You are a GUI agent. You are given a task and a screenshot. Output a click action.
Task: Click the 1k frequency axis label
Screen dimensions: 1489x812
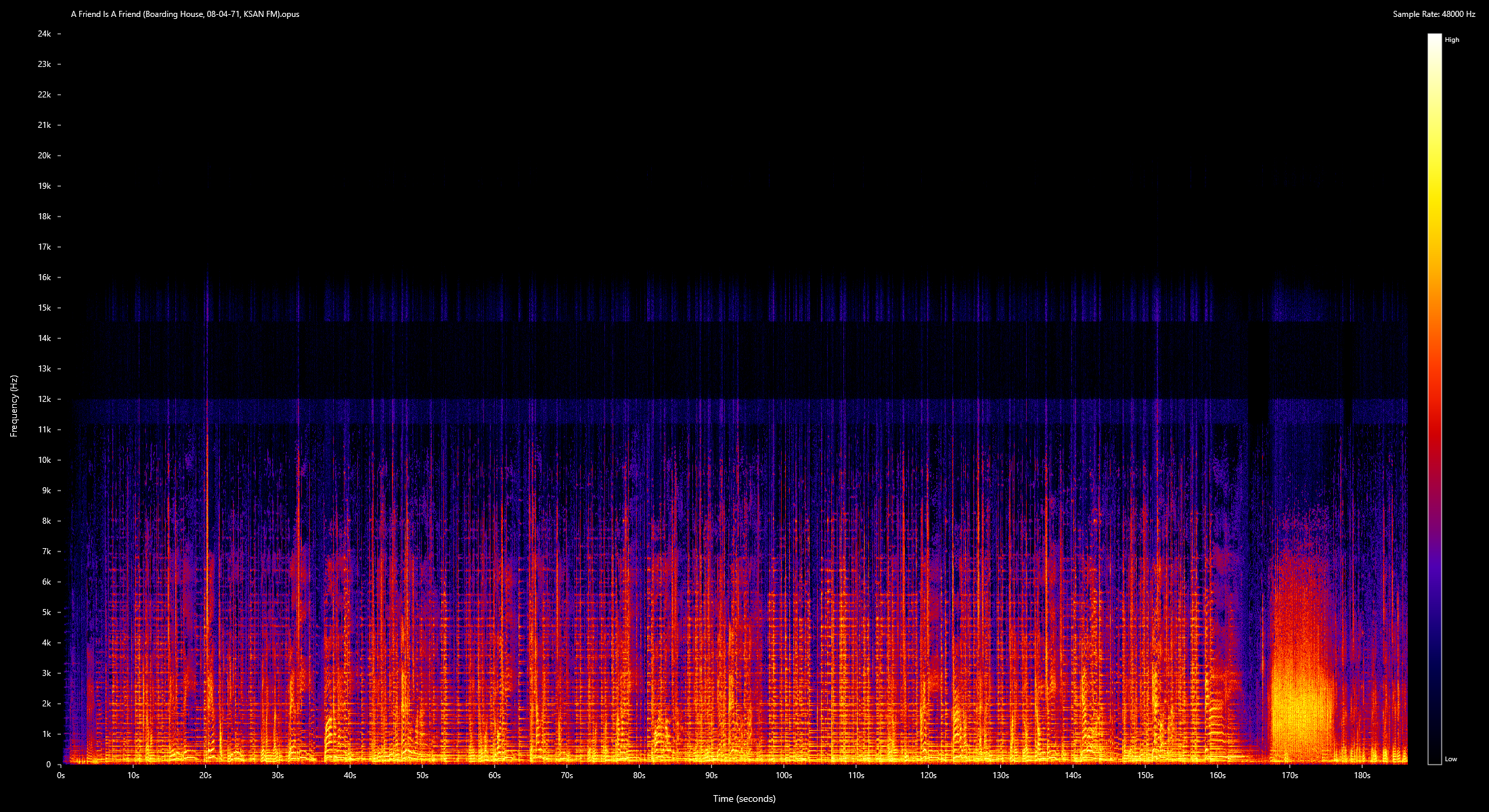pyautogui.click(x=46, y=734)
